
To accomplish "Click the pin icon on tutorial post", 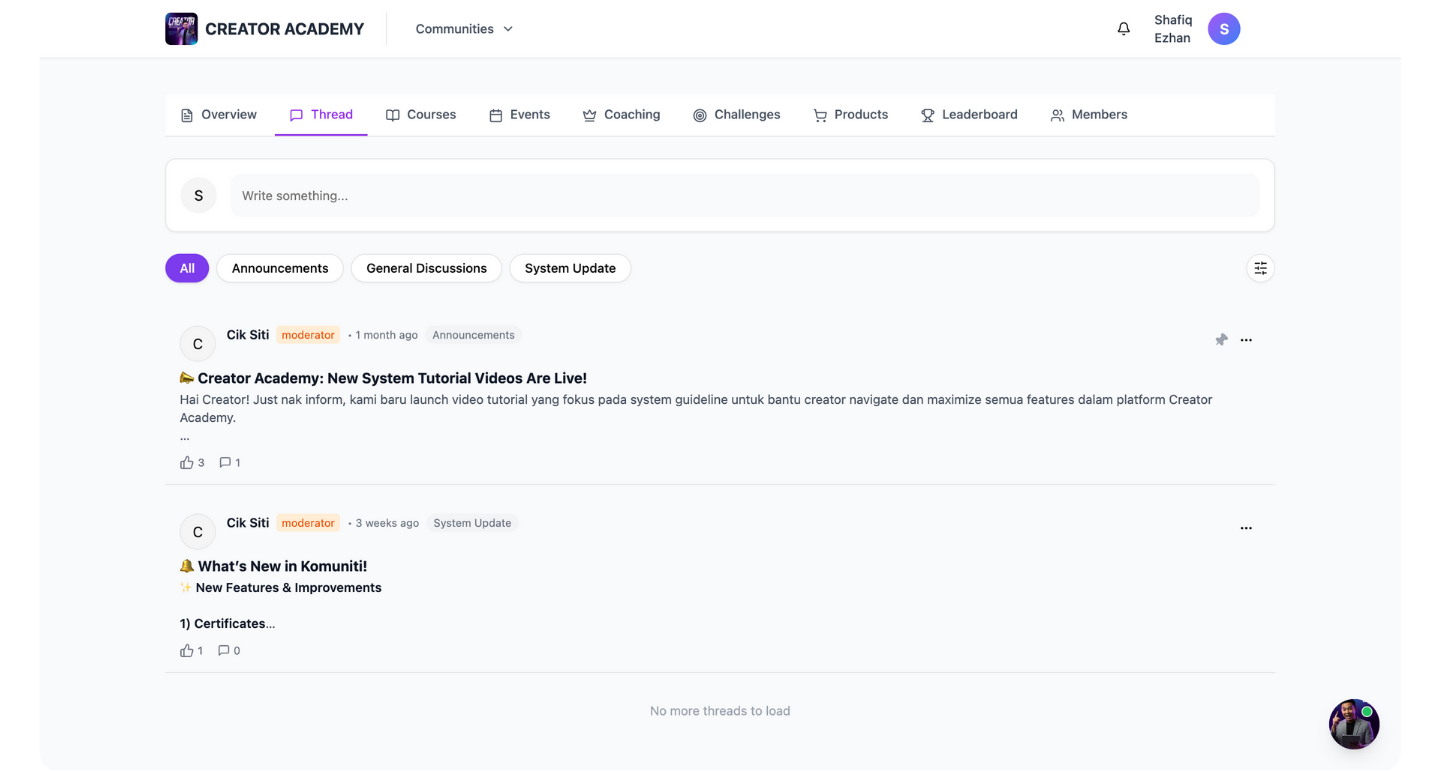I will pyautogui.click(x=1221, y=340).
